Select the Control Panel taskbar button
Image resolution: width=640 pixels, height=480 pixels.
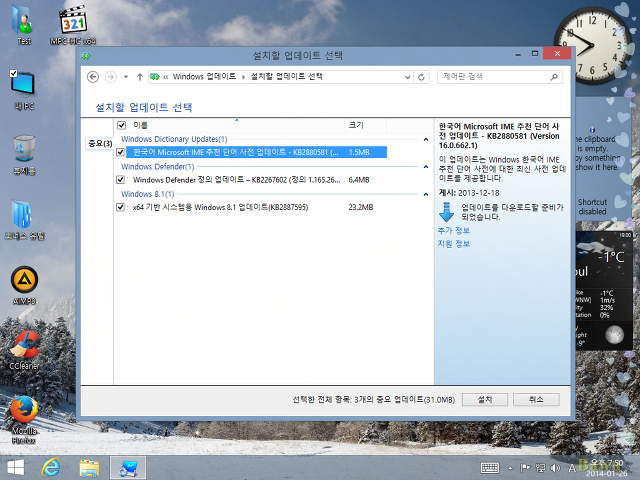(x=128, y=468)
